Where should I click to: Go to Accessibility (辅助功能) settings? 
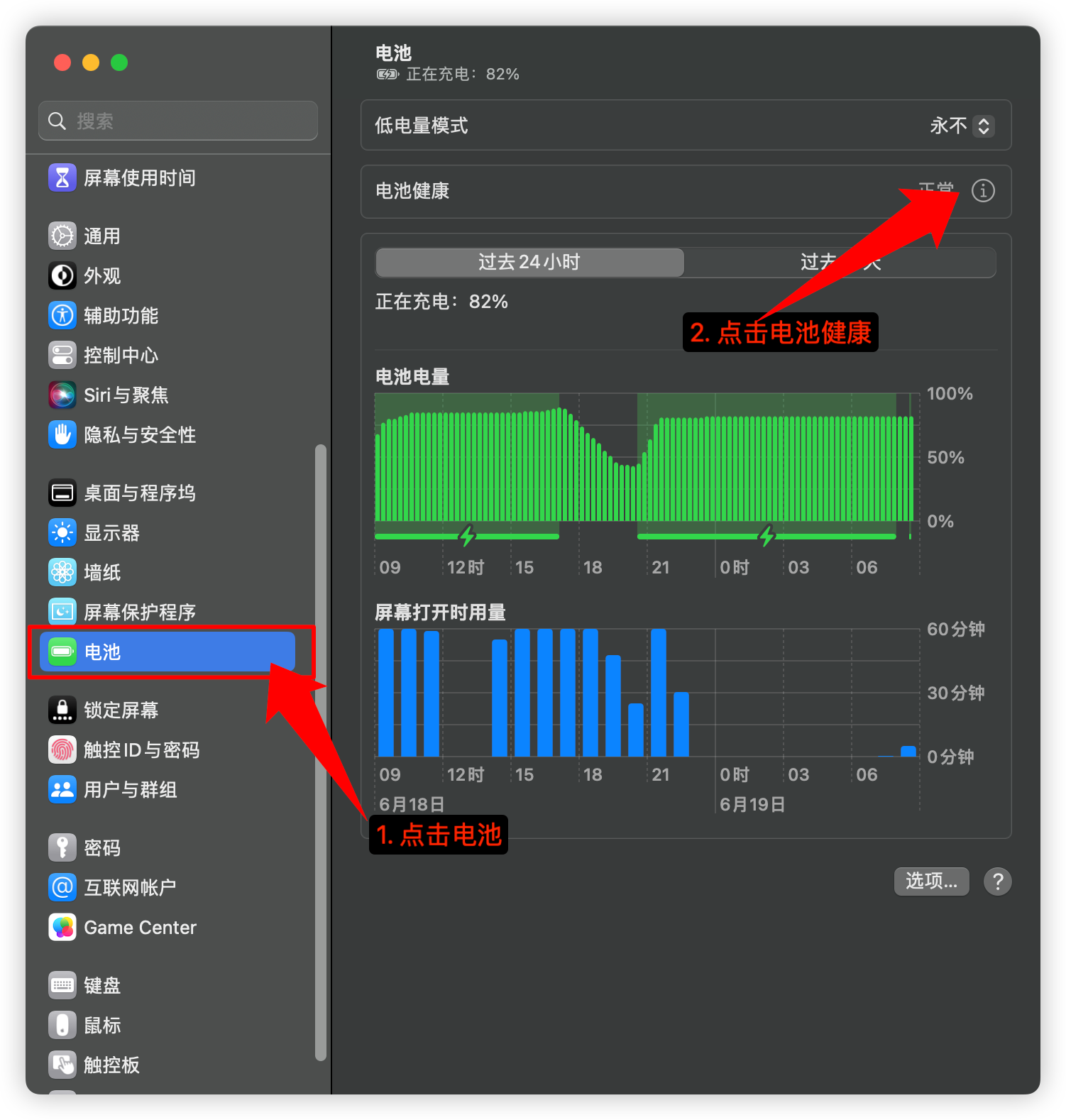(121, 316)
